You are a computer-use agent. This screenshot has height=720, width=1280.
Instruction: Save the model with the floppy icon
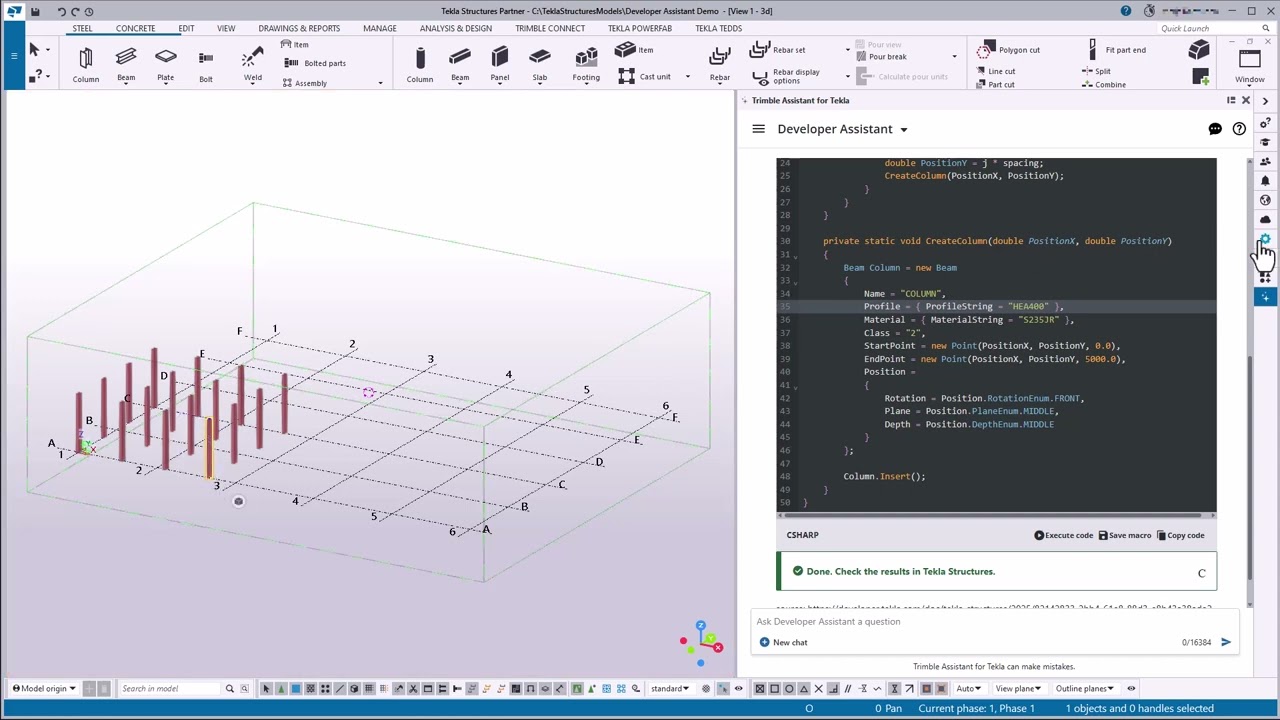(x=35, y=11)
